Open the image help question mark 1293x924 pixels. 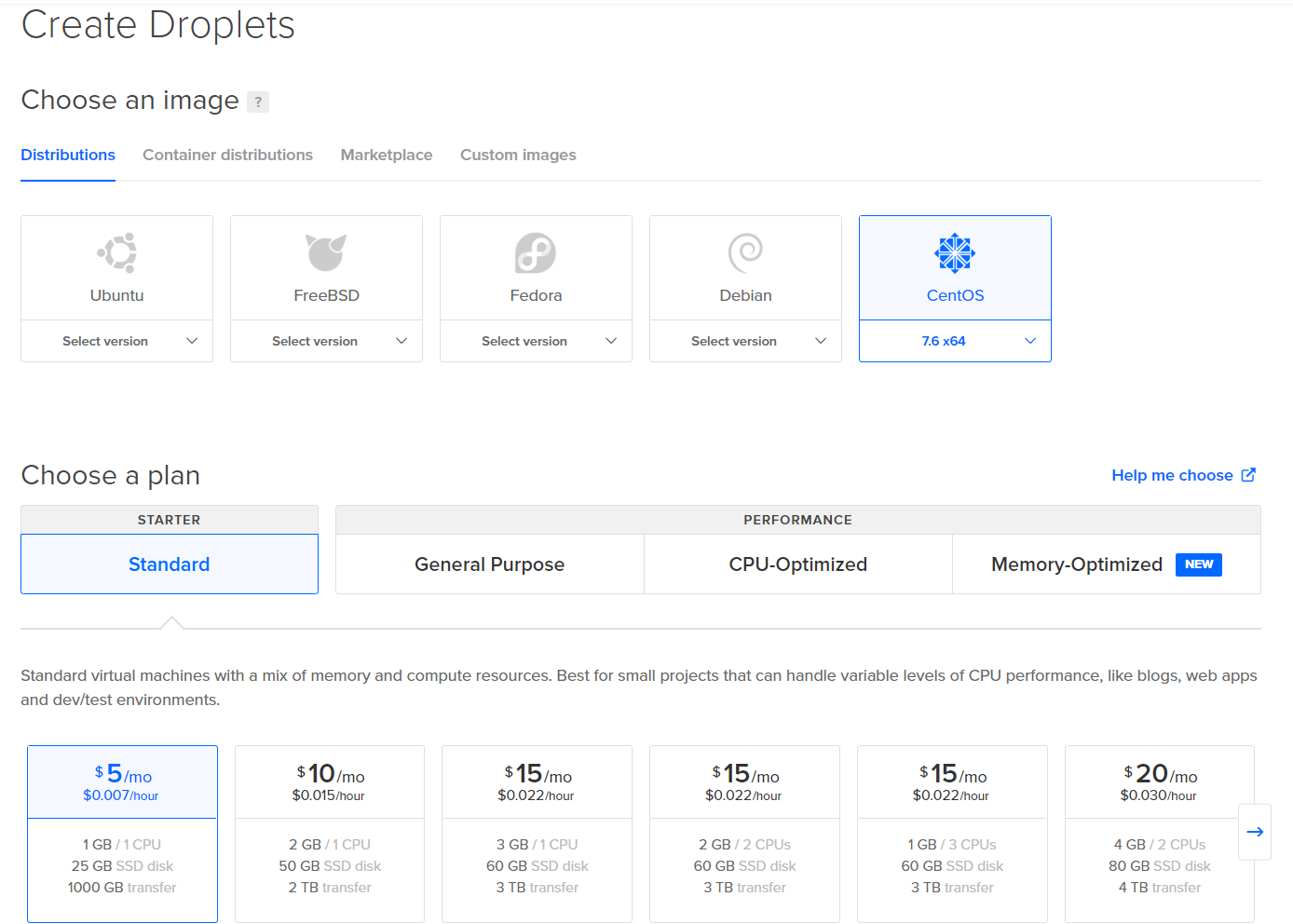258,102
